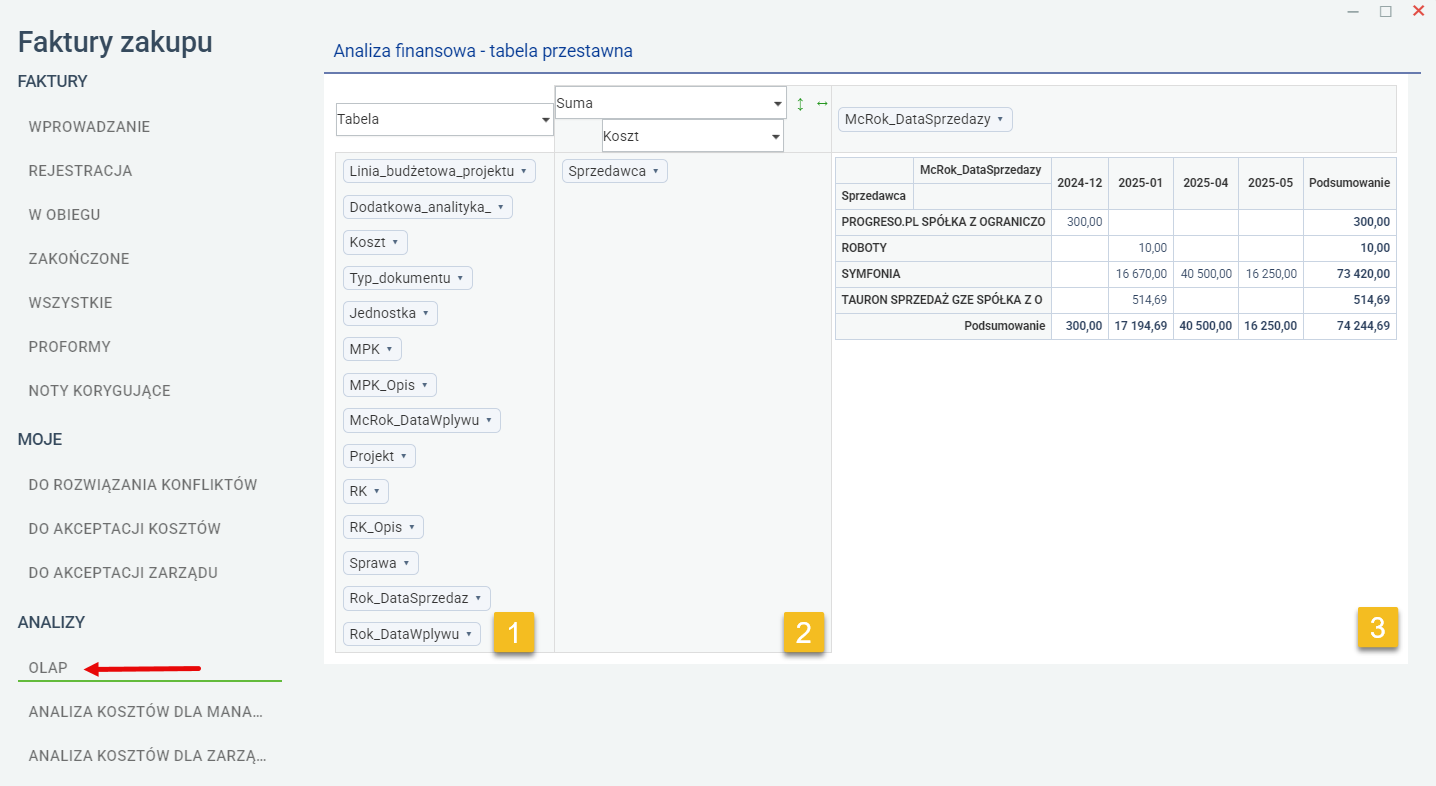
Task: Click the 40 500,00 SYMFONIA cell
Action: [x=1206, y=274]
